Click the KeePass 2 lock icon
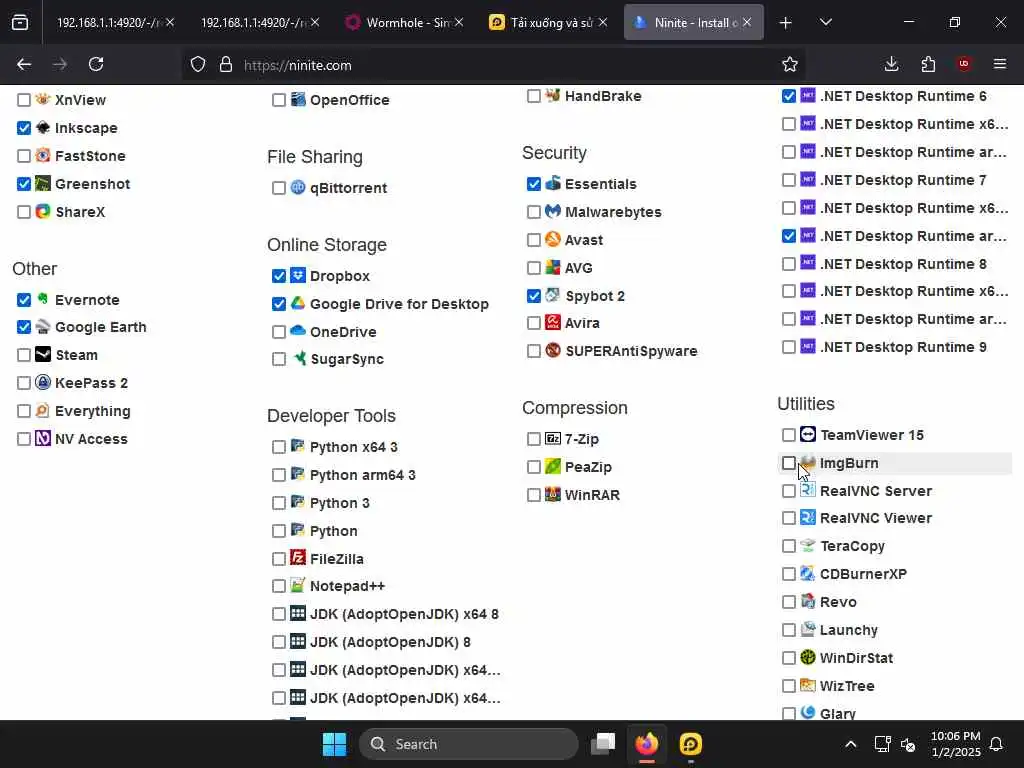This screenshot has height=768, width=1024. (43, 383)
